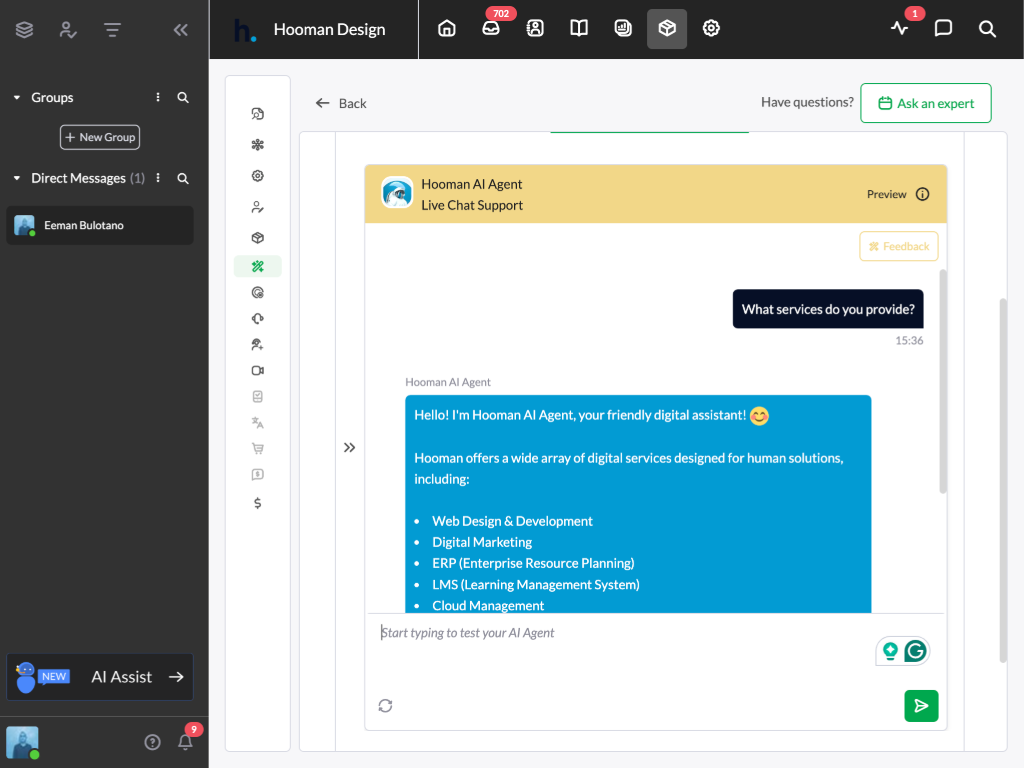
Task: Open the inbox with 702 badge
Action: 491,29
